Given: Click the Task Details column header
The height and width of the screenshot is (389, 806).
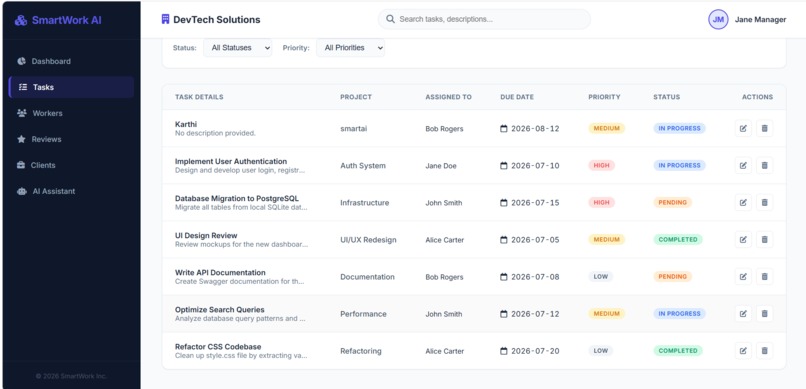Looking at the screenshot, I should tap(199, 97).
